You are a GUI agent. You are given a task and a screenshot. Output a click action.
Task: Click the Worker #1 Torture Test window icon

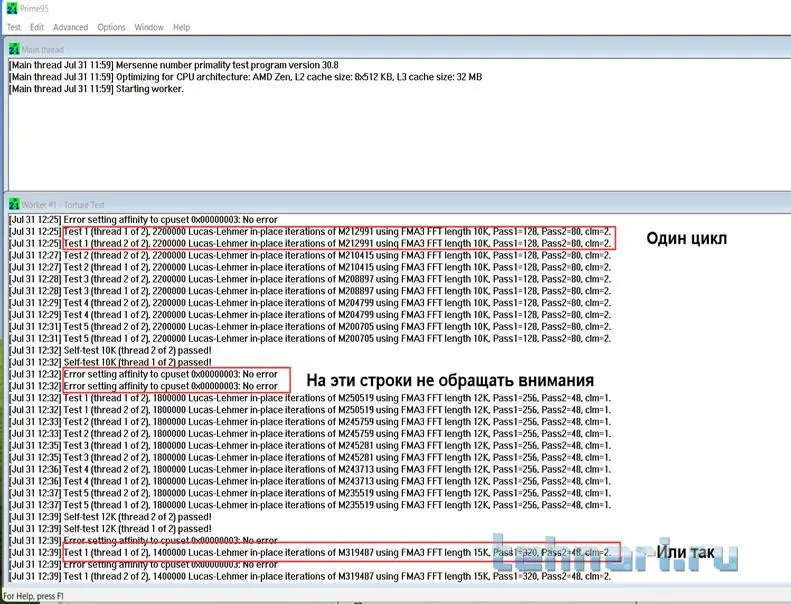(x=15, y=204)
